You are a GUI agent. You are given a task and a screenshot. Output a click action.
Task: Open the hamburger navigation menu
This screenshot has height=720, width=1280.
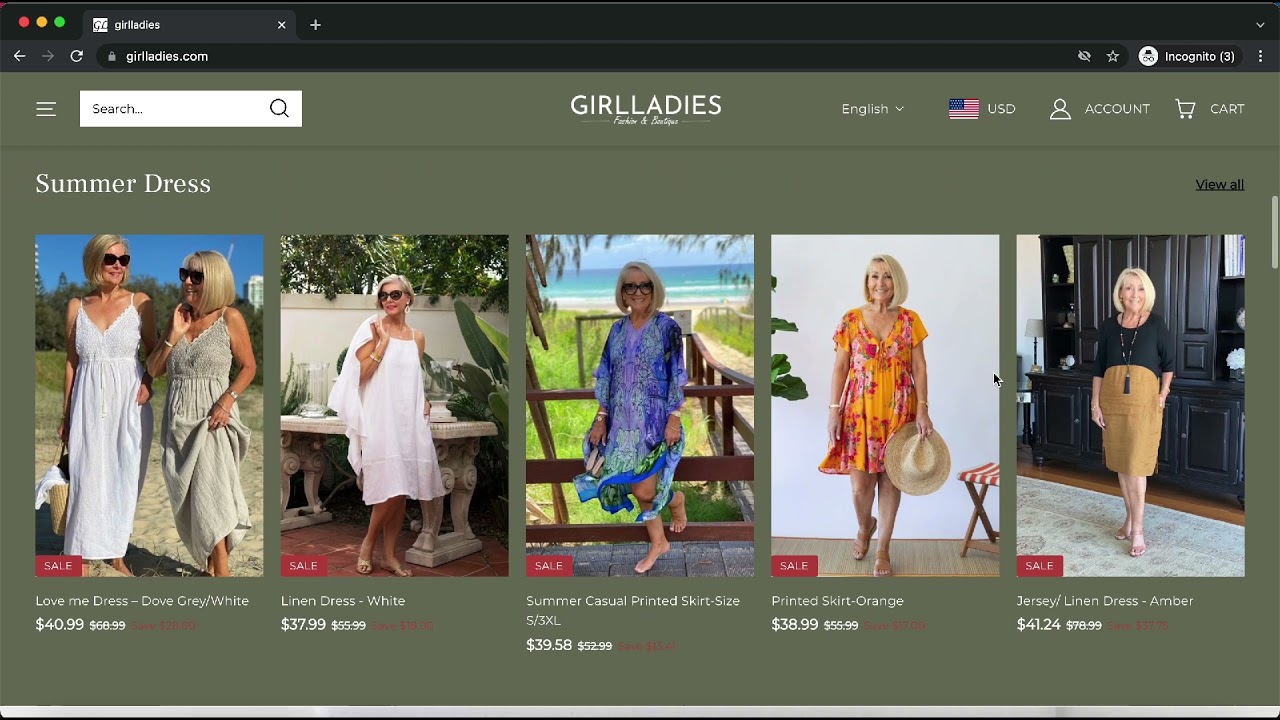pos(46,109)
